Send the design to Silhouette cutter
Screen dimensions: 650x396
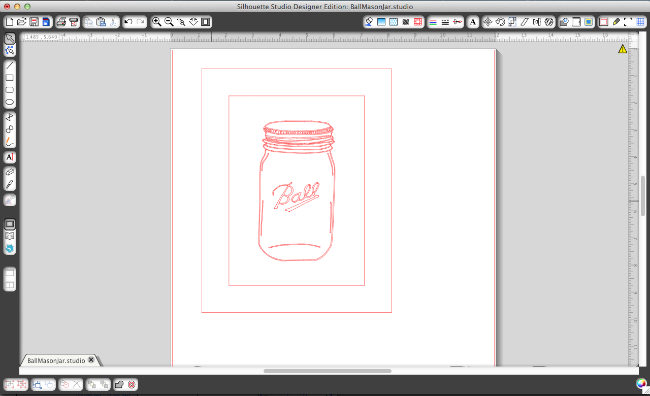[73, 22]
